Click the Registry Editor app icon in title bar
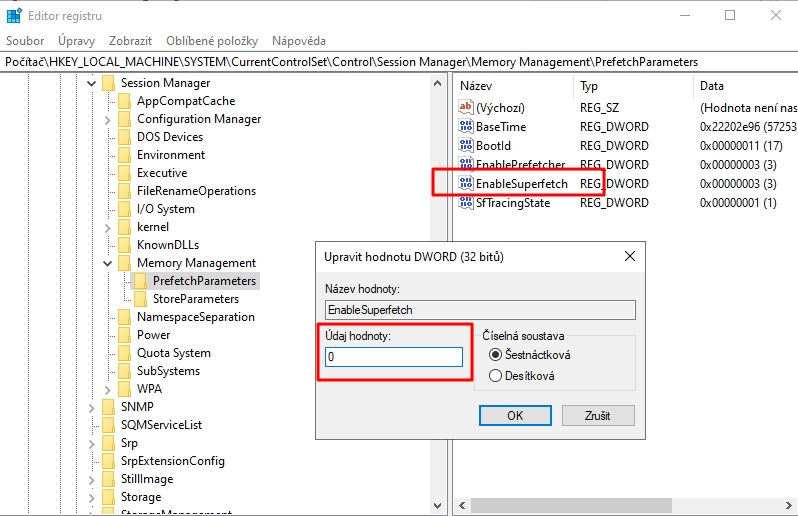This screenshot has height=516, width=798. [x=14, y=15]
